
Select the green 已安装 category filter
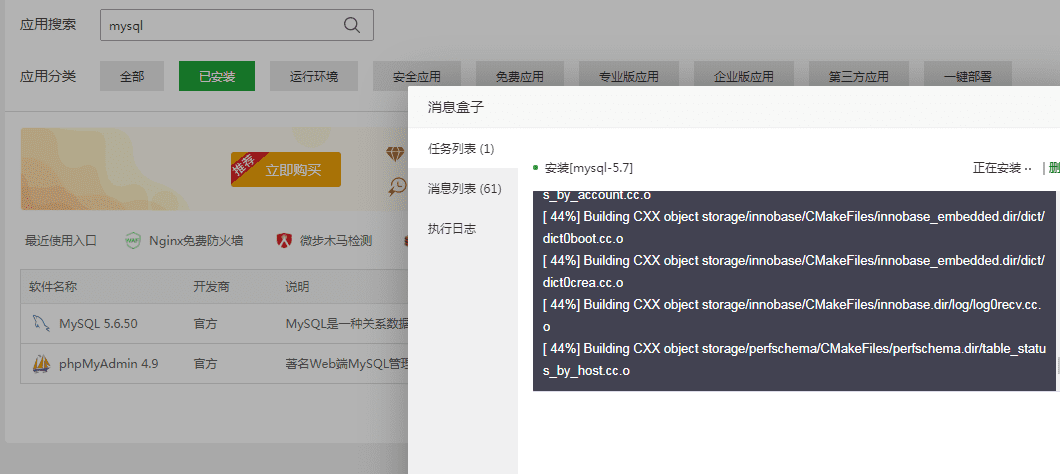click(x=217, y=76)
